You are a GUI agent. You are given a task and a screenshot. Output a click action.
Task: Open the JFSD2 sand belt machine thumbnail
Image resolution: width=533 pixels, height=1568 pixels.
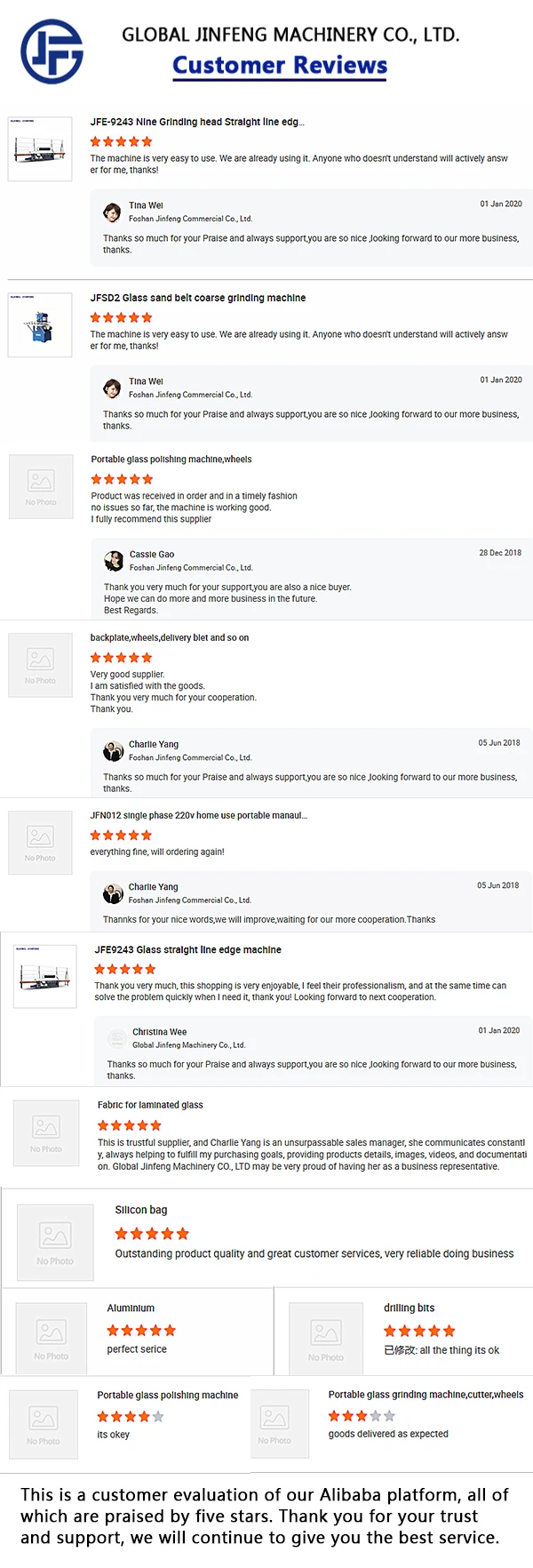click(40, 325)
